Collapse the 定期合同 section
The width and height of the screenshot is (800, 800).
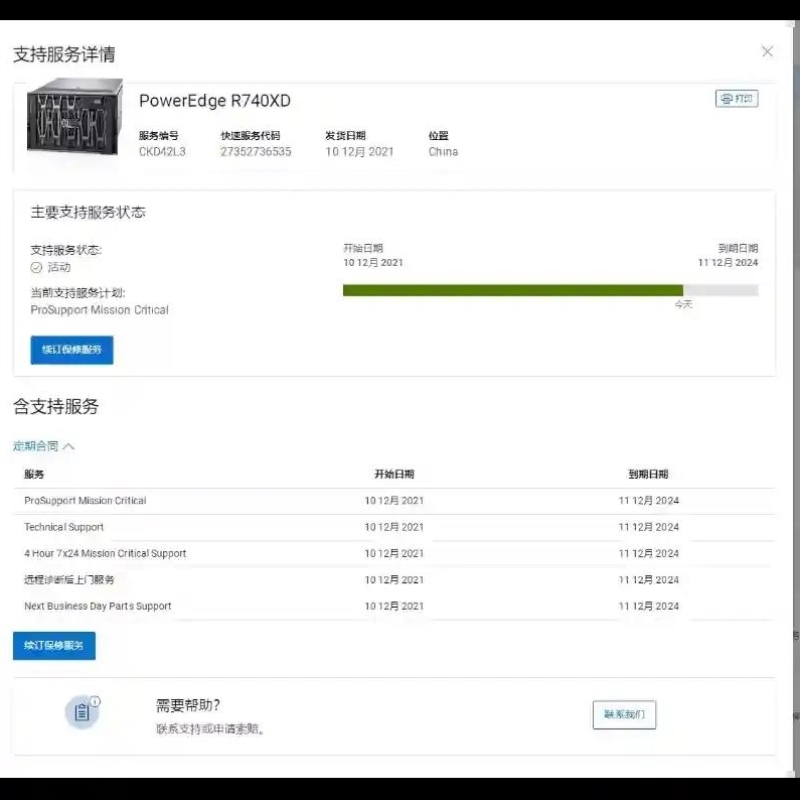pyautogui.click(x=44, y=446)
